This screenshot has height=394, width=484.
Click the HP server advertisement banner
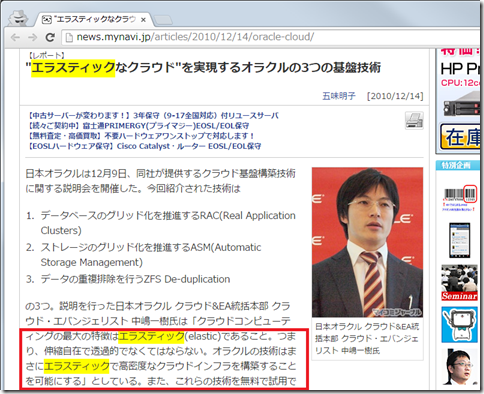click(x=459, y=100)
